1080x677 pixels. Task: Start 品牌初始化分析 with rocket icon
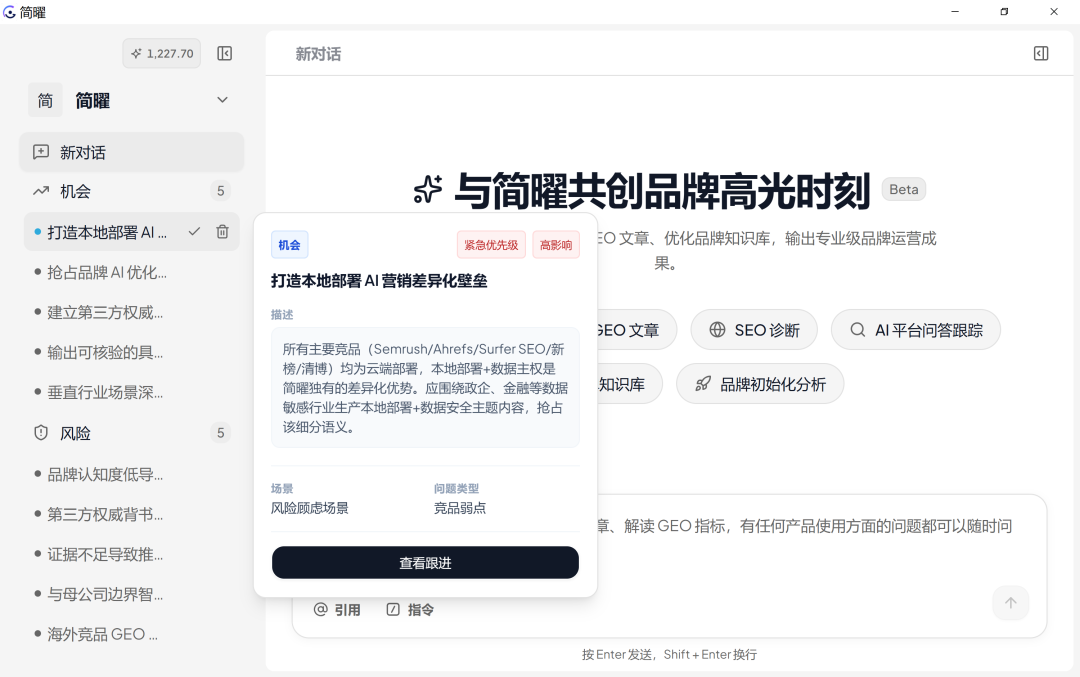pyautogui.click(x=760, y=384)
